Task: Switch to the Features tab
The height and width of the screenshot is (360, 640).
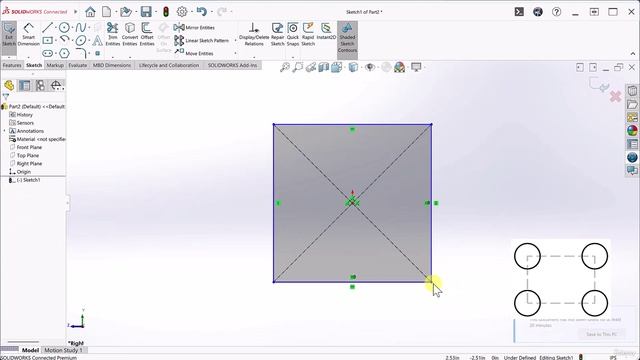Action: 12,65
